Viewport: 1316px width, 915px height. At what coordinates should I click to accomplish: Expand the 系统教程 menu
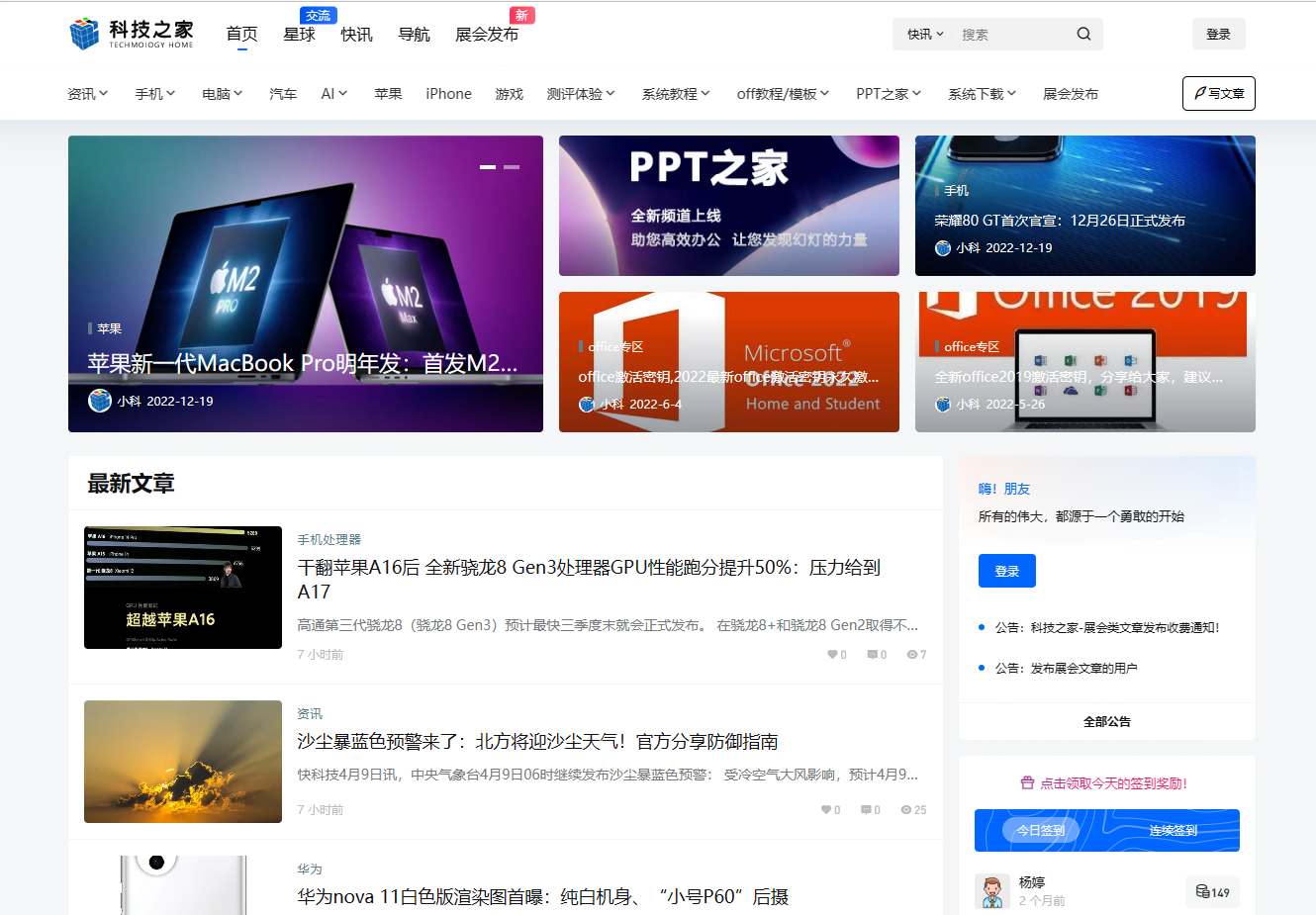click(x=676, y=93)
